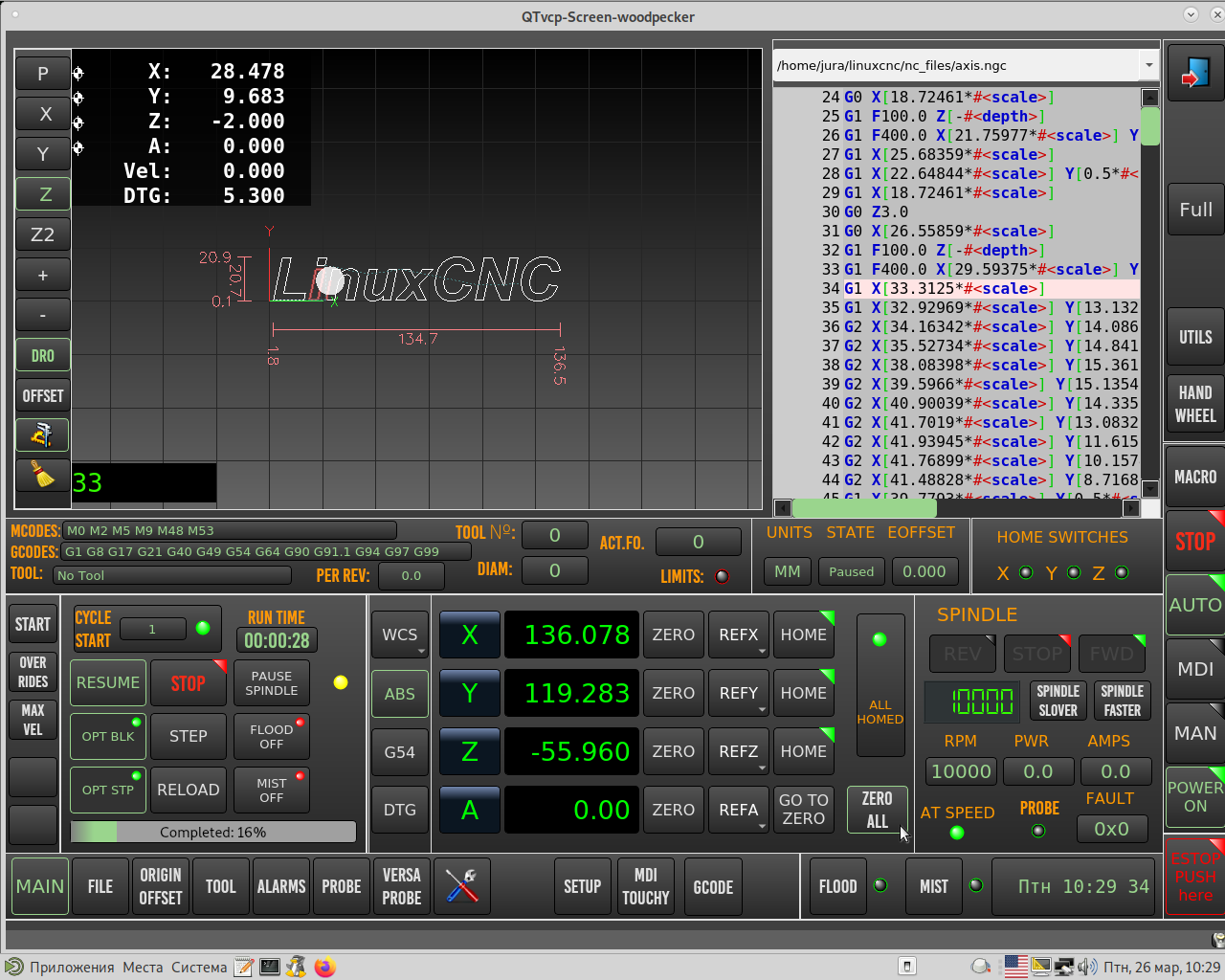
Task: Toggle OPT STP optional stop
Action: coord(108,790)
